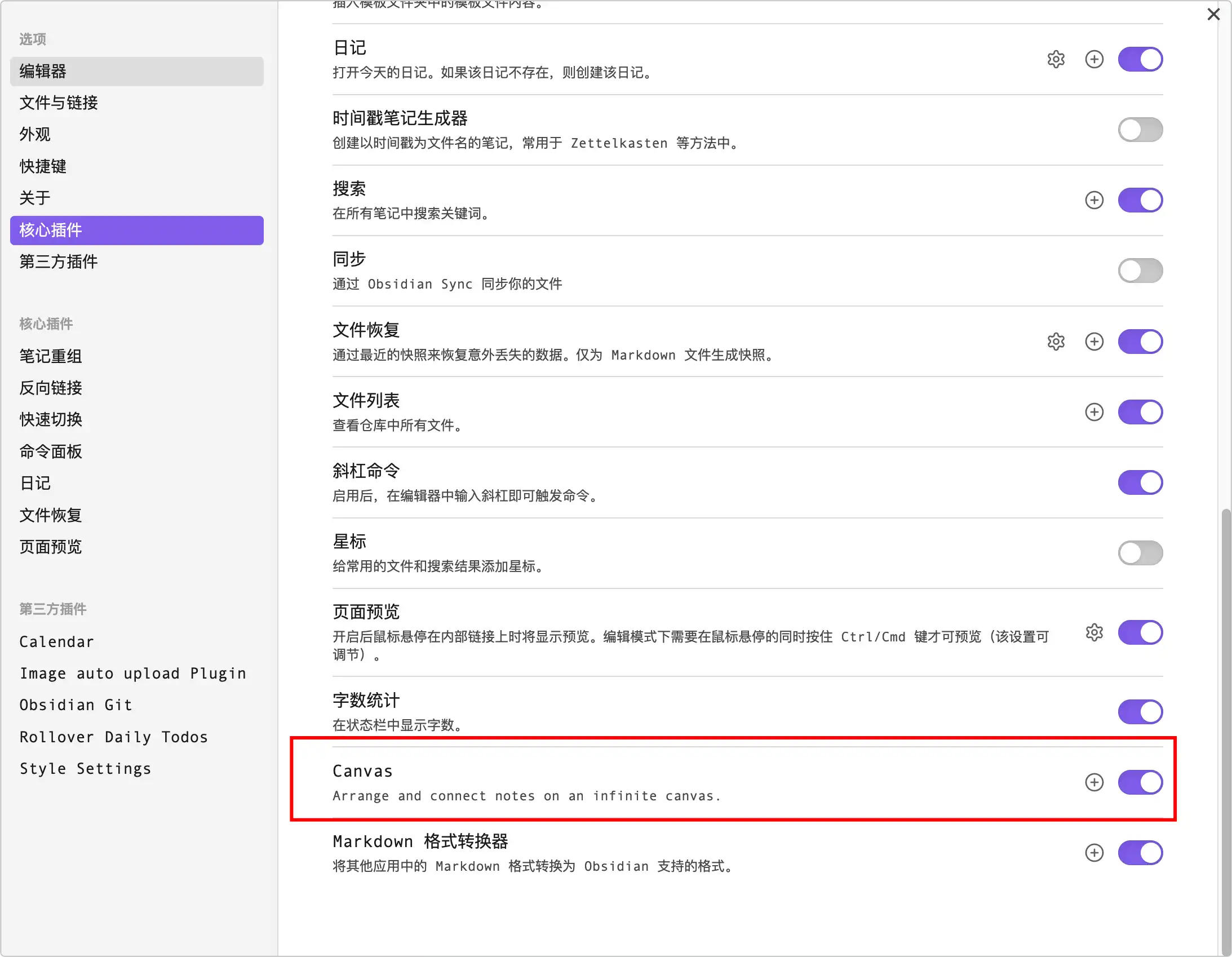
Task: Click hotkey plus icon for Canvas
Action: pyautogui.click(x=1094, y=782)
